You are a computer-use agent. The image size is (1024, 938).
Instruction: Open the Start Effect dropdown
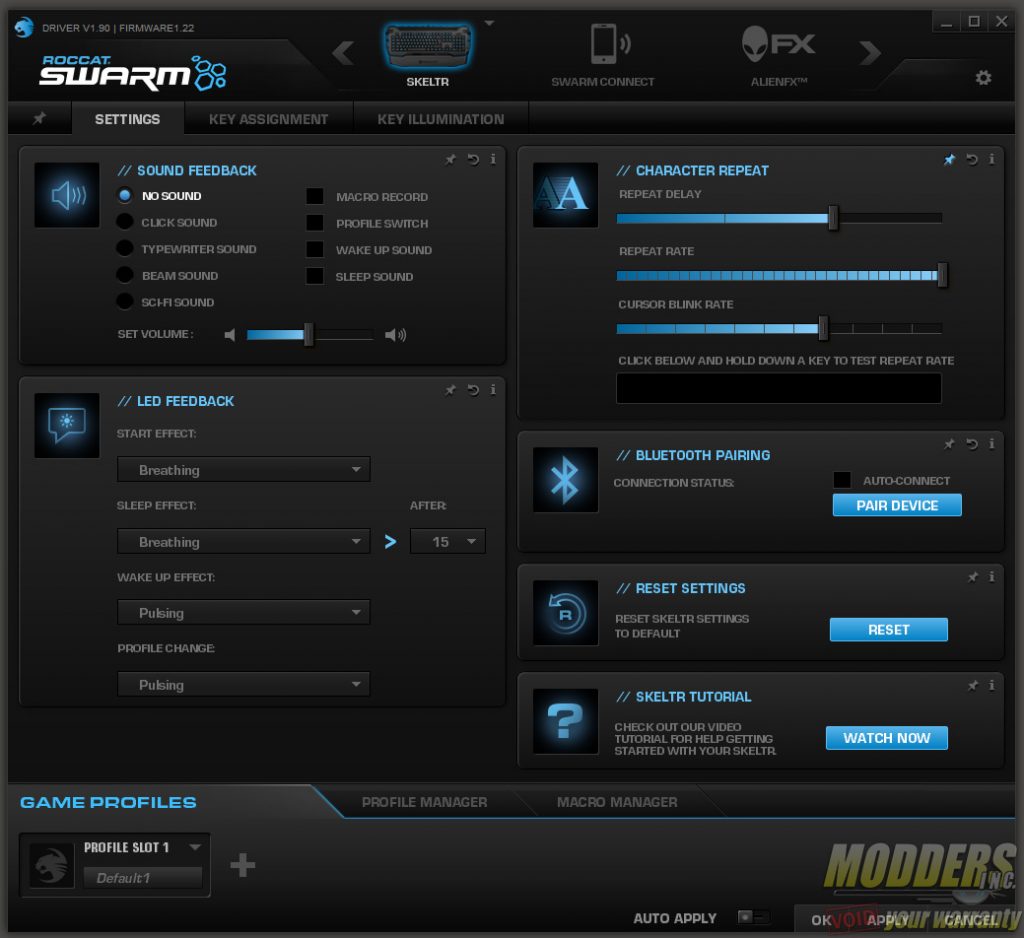(244, 470)
